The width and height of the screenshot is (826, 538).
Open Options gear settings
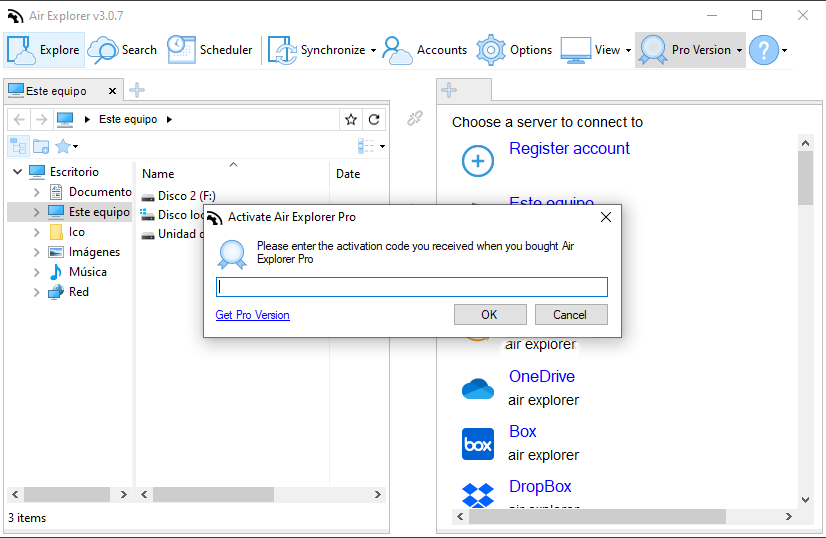[x=514, y=50]
